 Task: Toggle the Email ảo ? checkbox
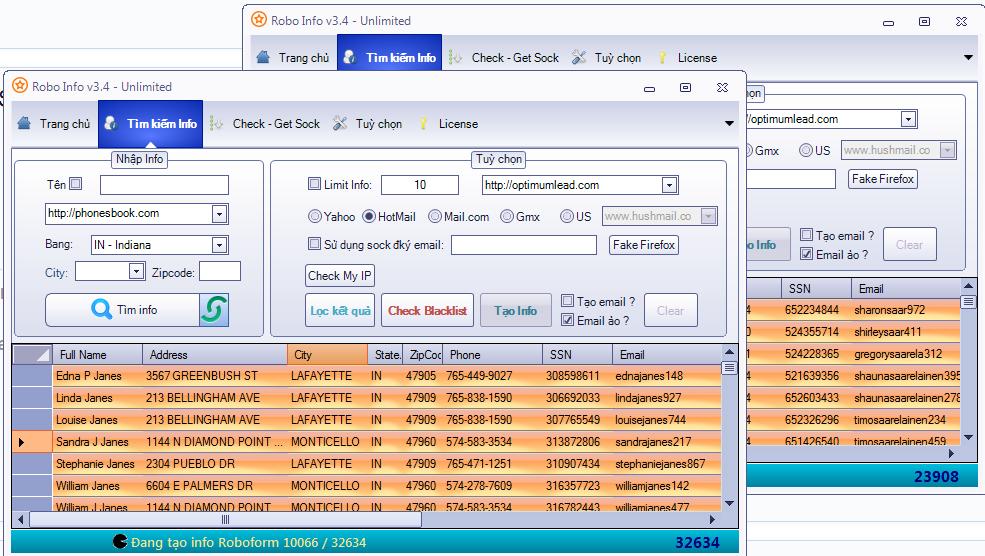[x=567, y=320]
